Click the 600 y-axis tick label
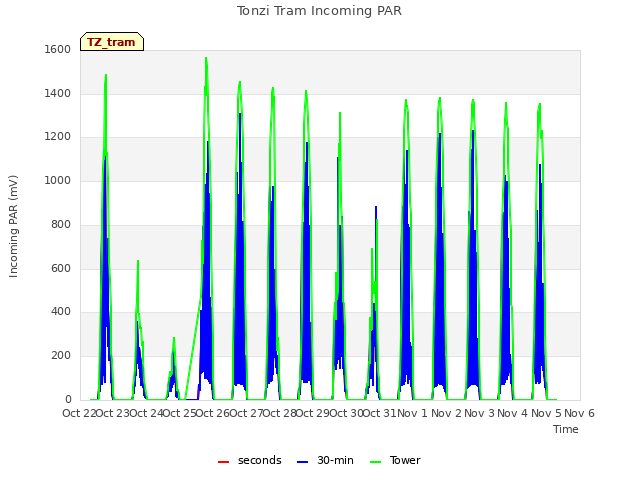Viewport: 640px width, 480px height. coord(61,269)
